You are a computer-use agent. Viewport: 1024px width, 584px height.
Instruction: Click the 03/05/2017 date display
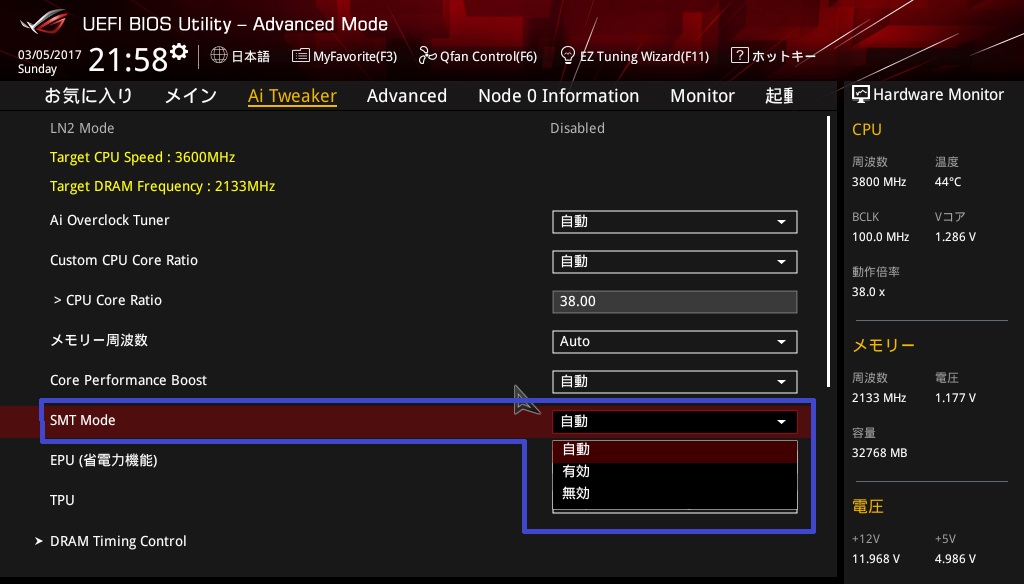click(50, 55)
